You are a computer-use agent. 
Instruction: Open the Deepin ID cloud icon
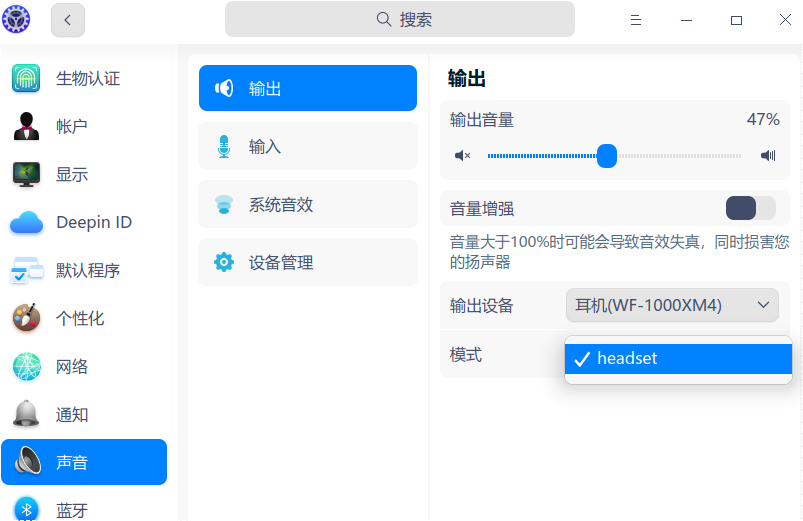click(26, 222)
